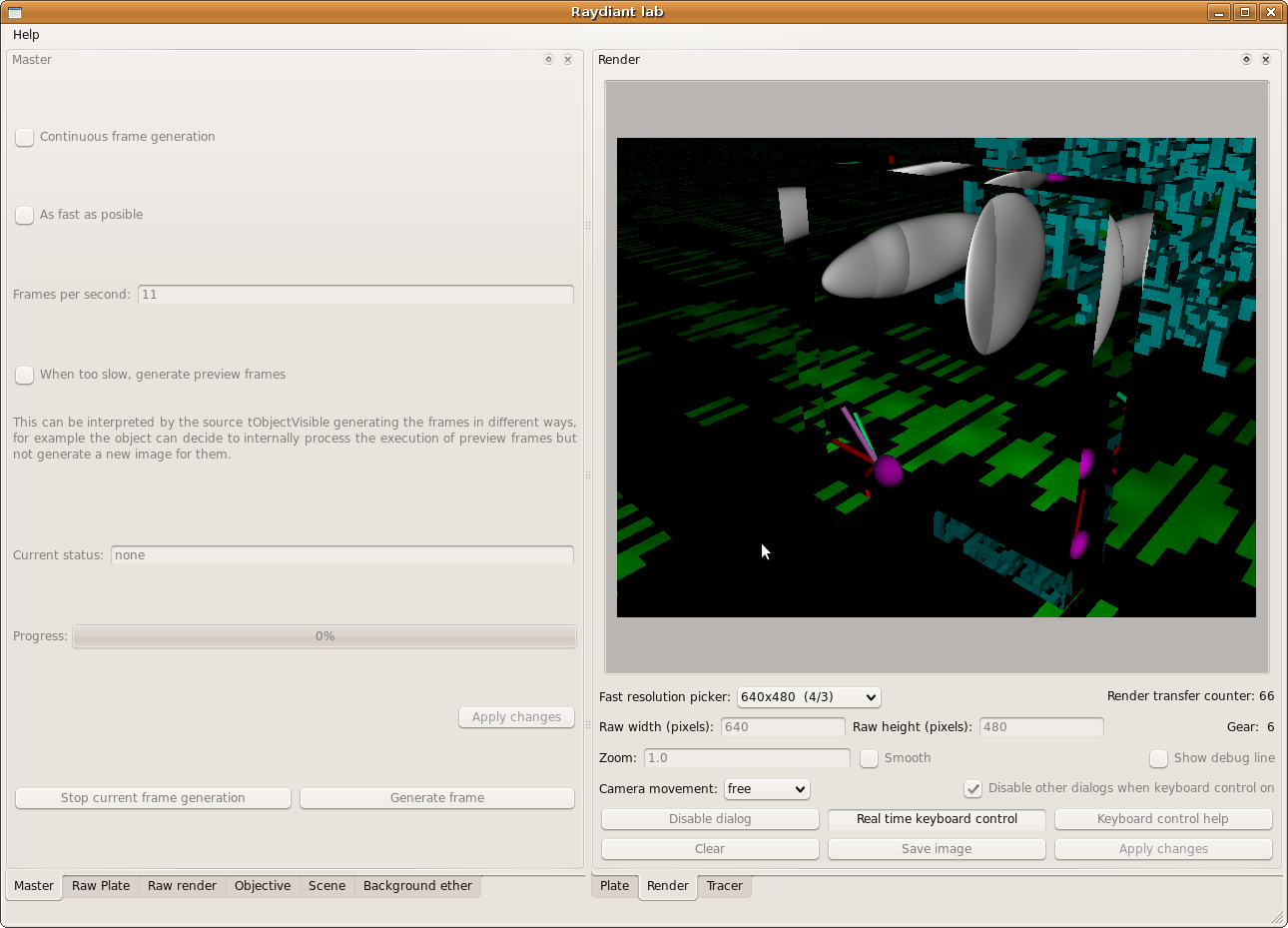Viewport: 1288px width, 928px height.
Task: Open the Fast resolution picker dropdown
Action: (809, 697)
